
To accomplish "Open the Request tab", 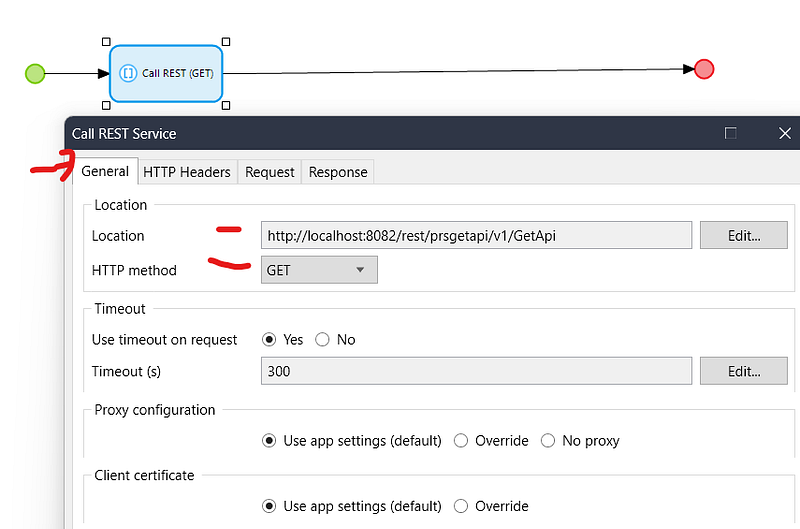I will [270, 172].
